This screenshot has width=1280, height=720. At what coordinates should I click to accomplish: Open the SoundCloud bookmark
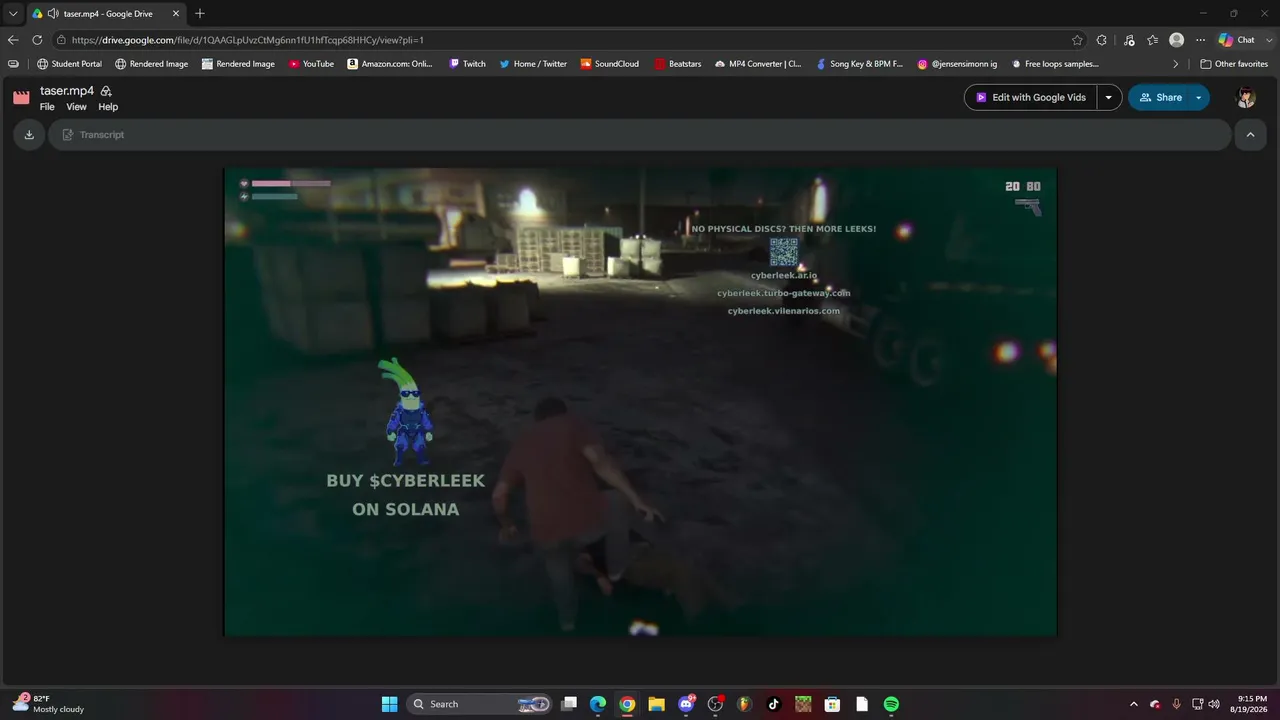point(610,64)
